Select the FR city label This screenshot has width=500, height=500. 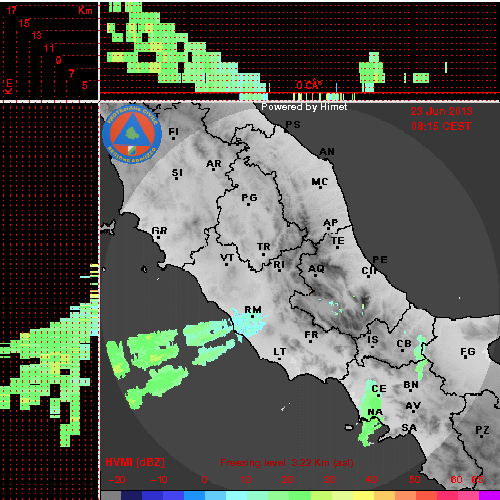(311, 334)
